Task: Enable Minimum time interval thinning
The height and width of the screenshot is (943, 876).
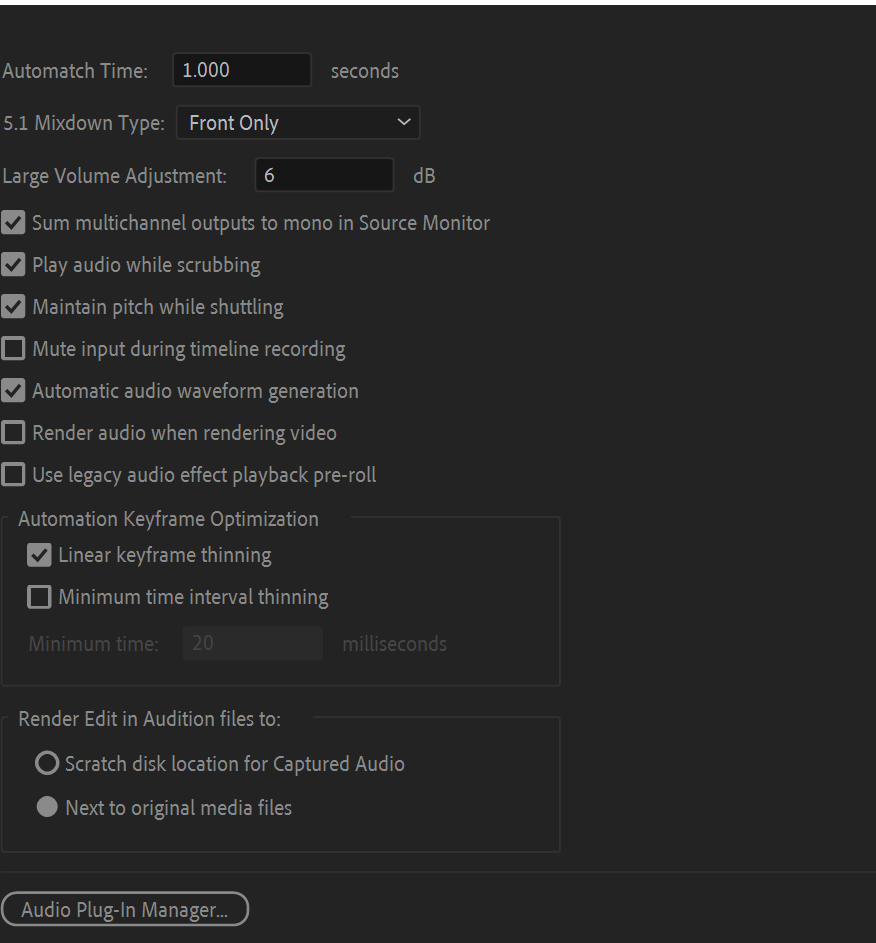Action: (39, 596)
